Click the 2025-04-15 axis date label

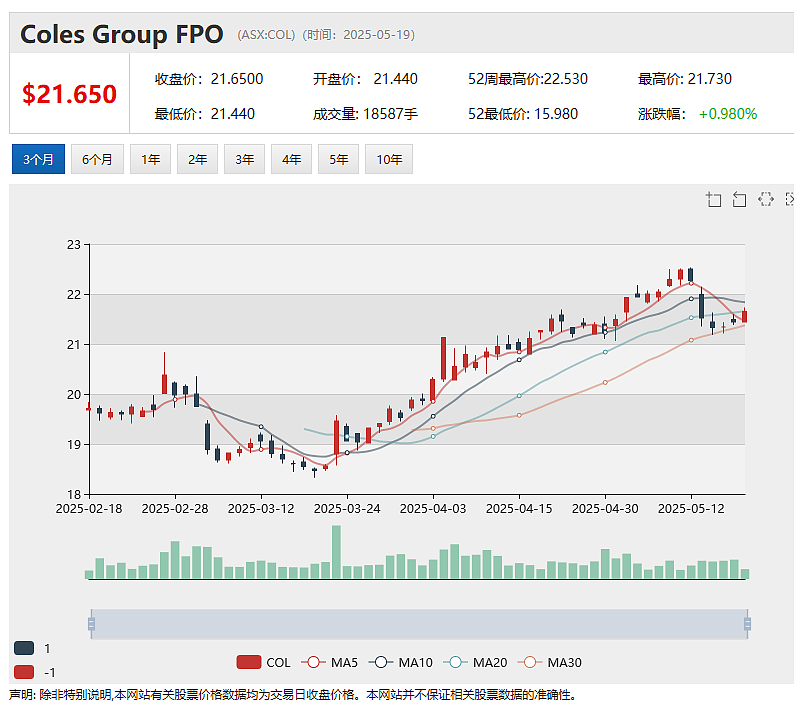pos(519,509)
